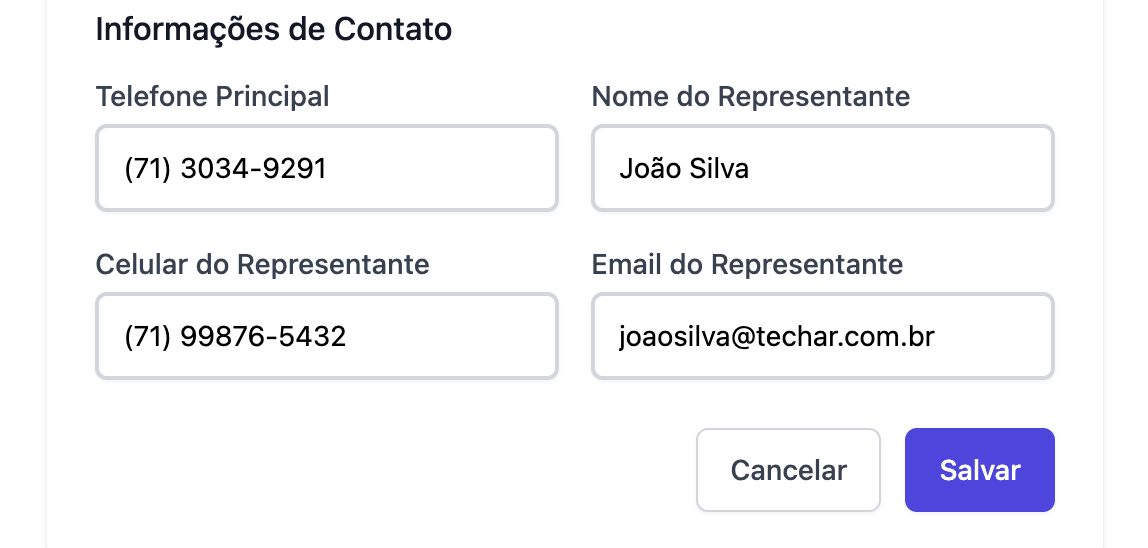
Task: Click the "Celular do Representante" label text
Action: tap(262, 265)
